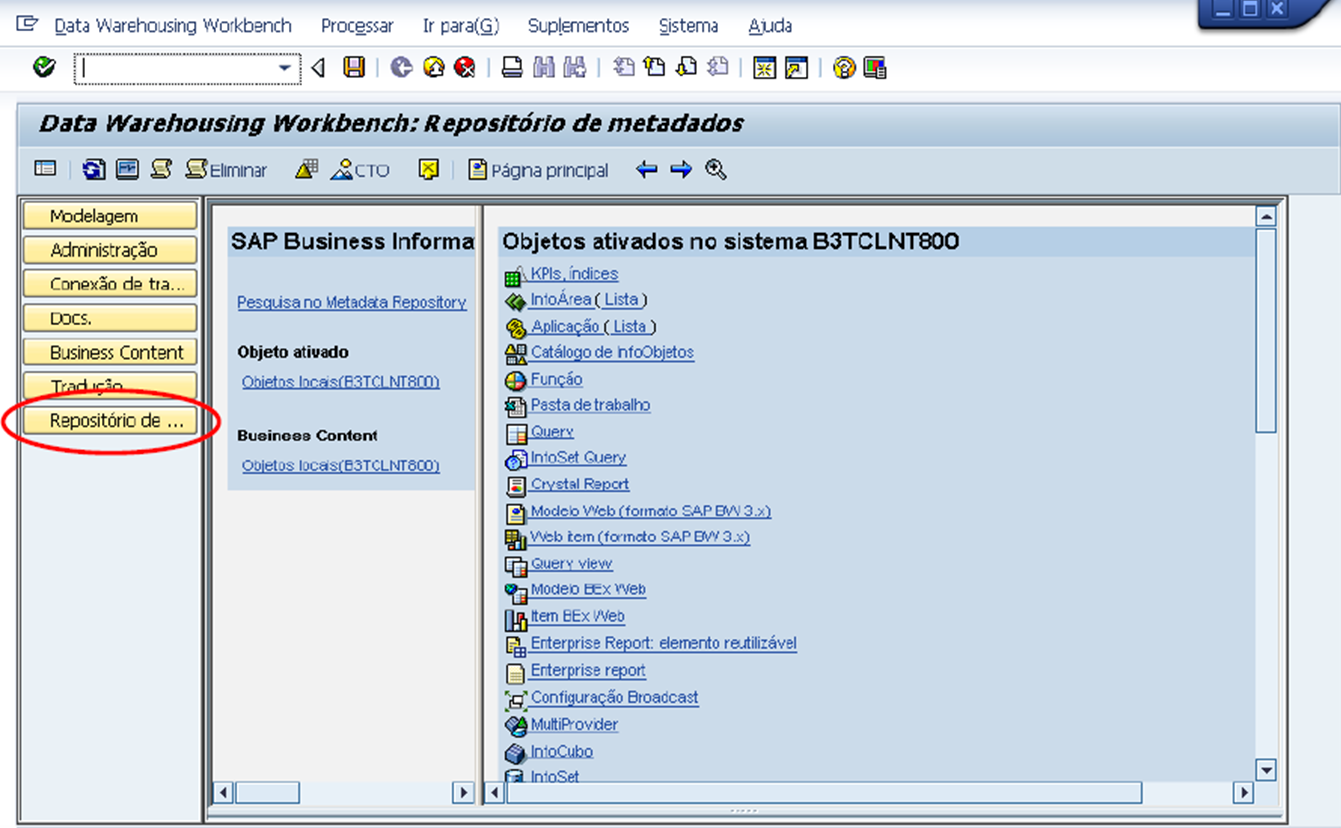Click the Query table icon
Viewport: 1341px width, 828px height.
(x=516, y=434)
